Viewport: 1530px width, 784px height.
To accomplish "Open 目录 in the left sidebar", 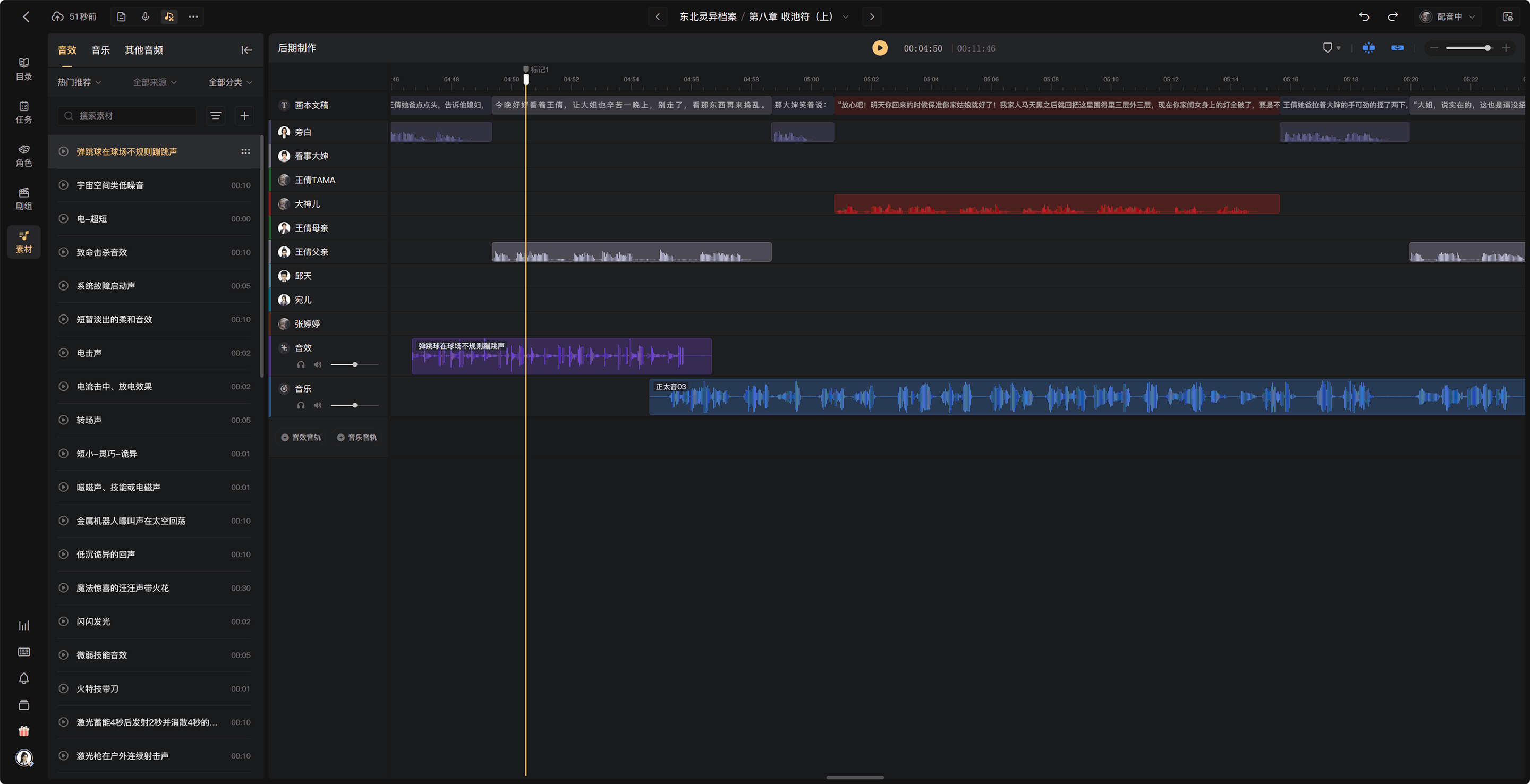I will 24,70.
